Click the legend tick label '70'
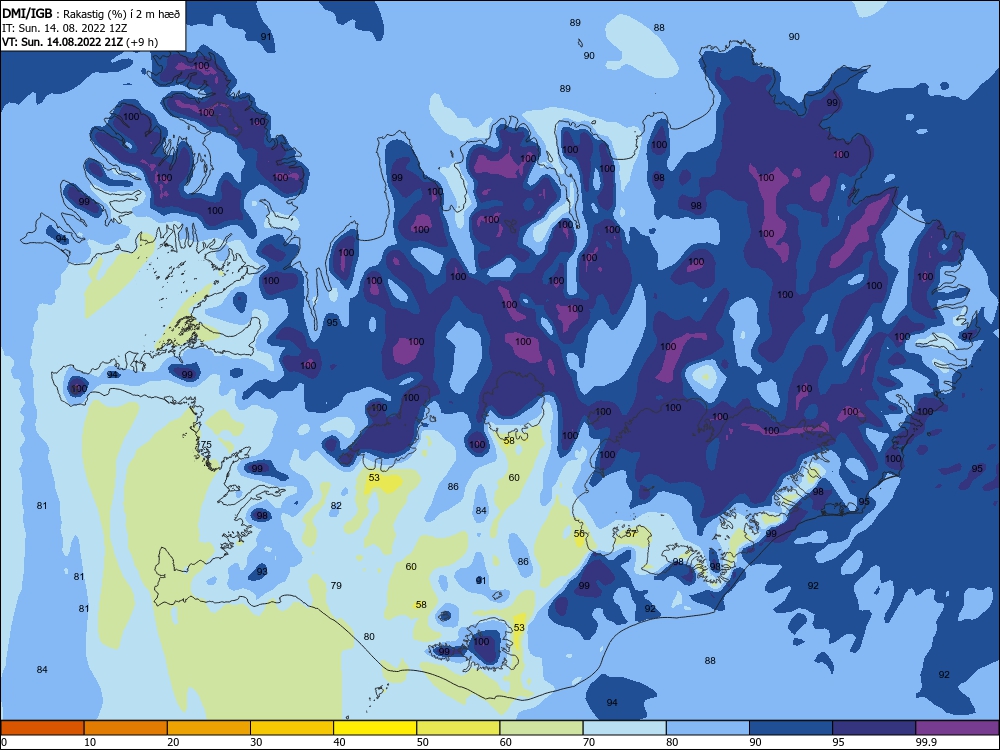Image resolution: width=1000 pixels, height=750 pixels. [589, 742]
